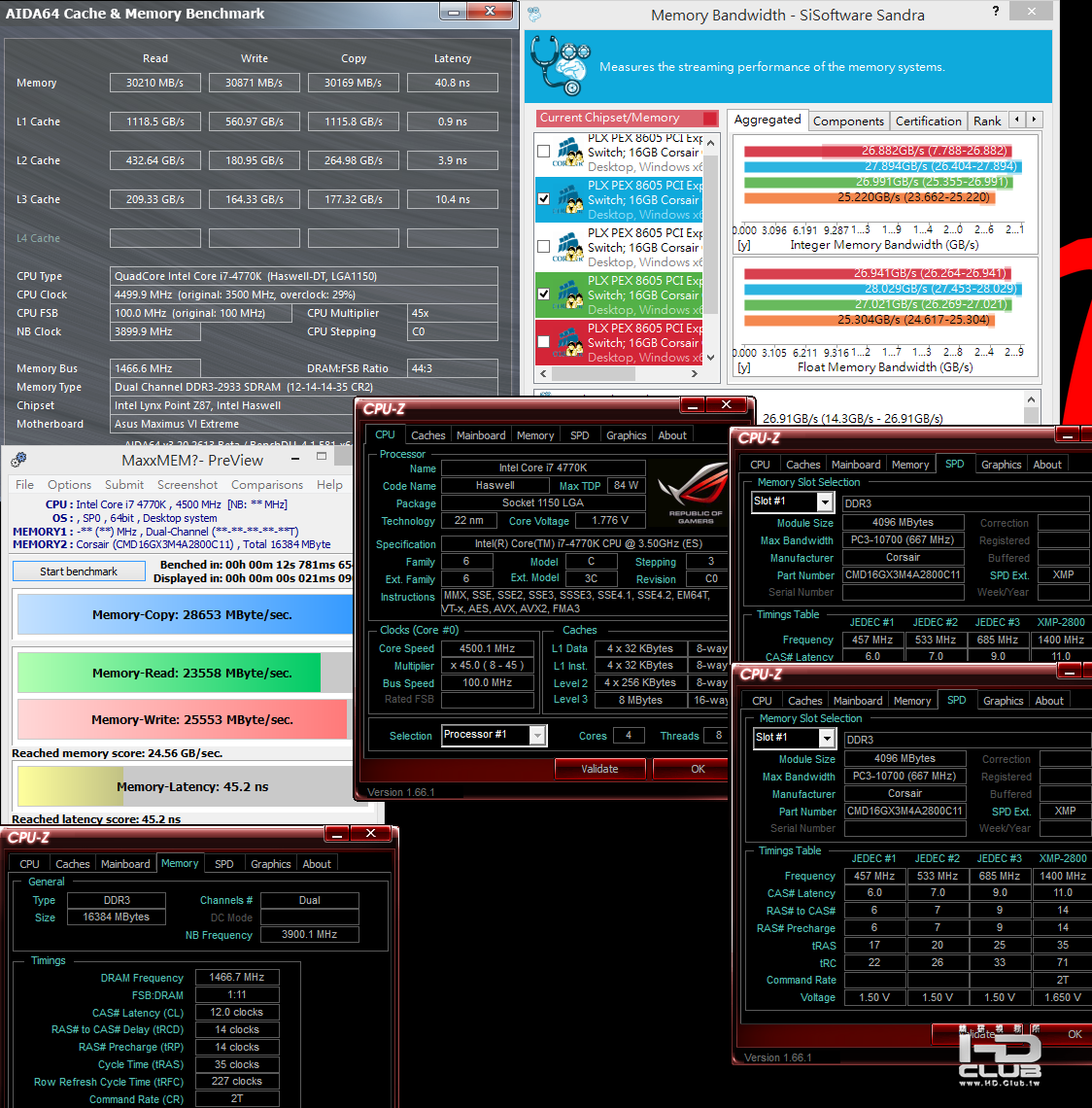Open the Options menu in MaxxMEM

pyautogui.click(x=69, y=485)
